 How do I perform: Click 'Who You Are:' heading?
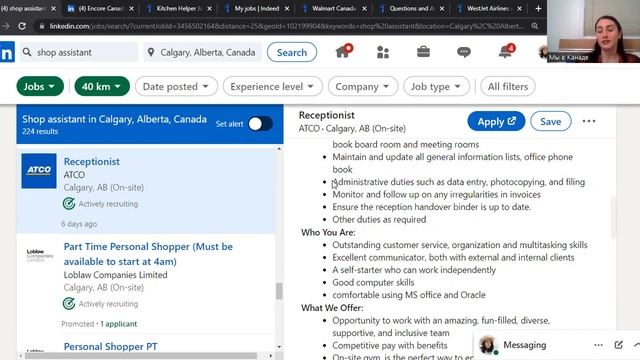(328, 232)
